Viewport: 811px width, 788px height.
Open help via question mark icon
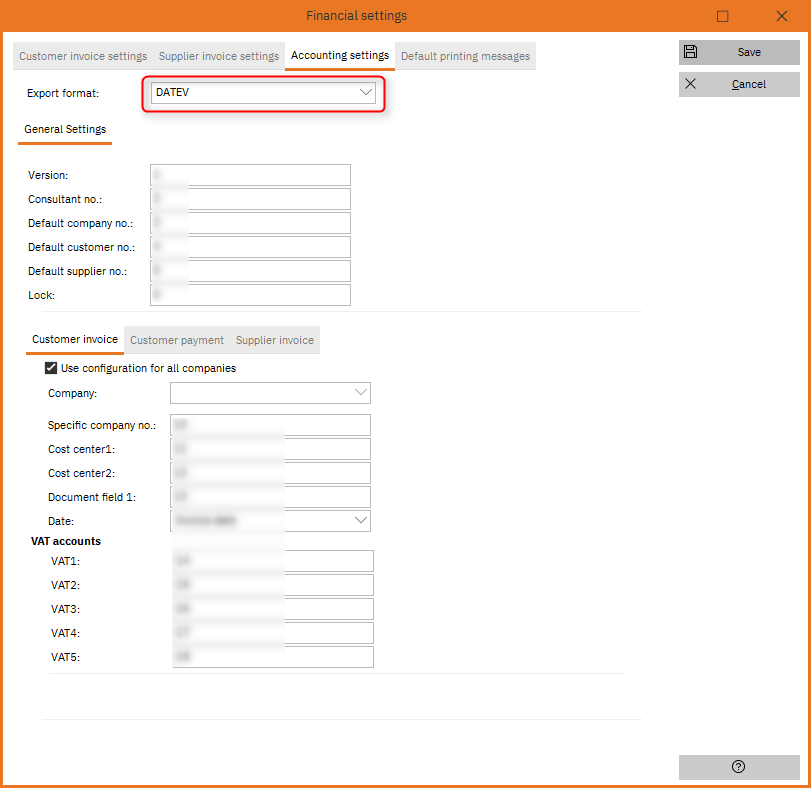[739, 766]
